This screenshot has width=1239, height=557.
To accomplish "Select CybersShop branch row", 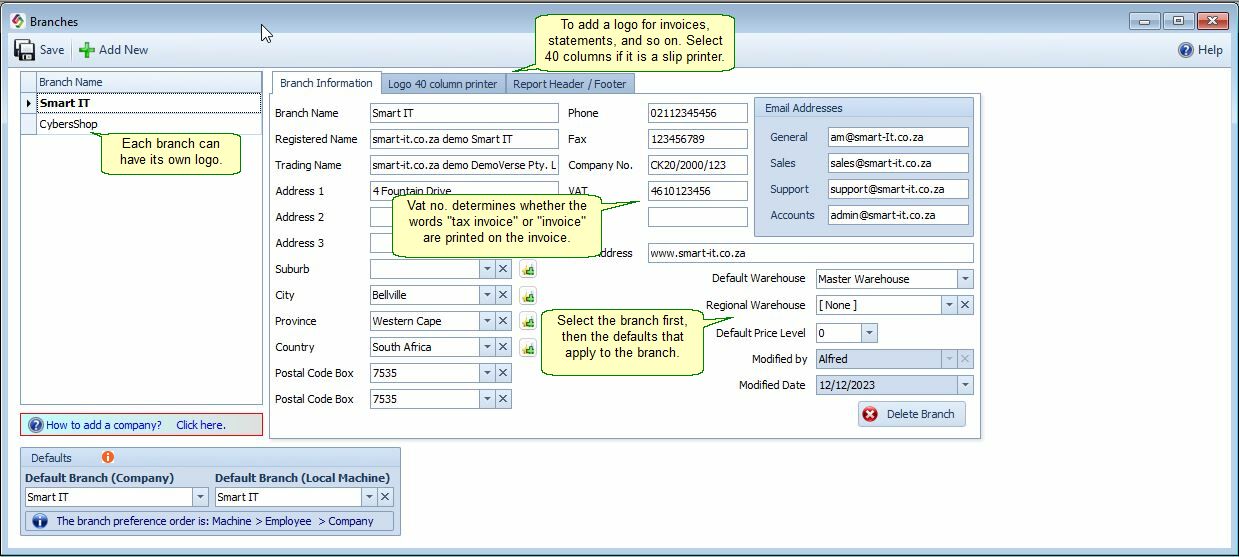I will point(149,125).
